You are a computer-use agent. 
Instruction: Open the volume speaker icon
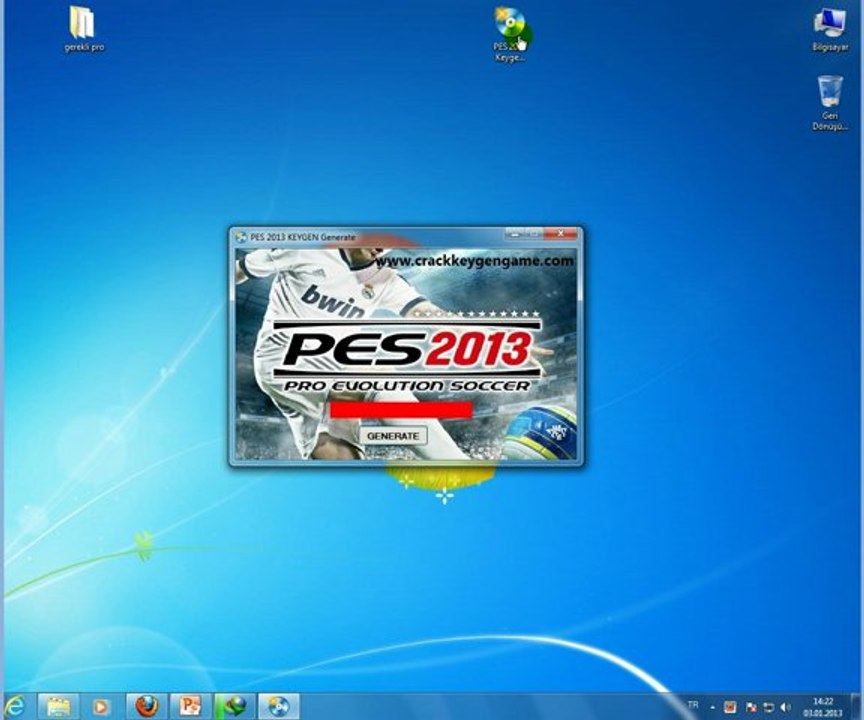click(x=786, y=707)
